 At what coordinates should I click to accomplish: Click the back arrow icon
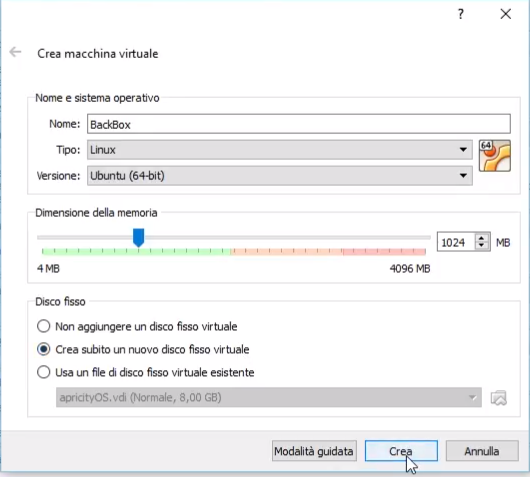(15, 52)
